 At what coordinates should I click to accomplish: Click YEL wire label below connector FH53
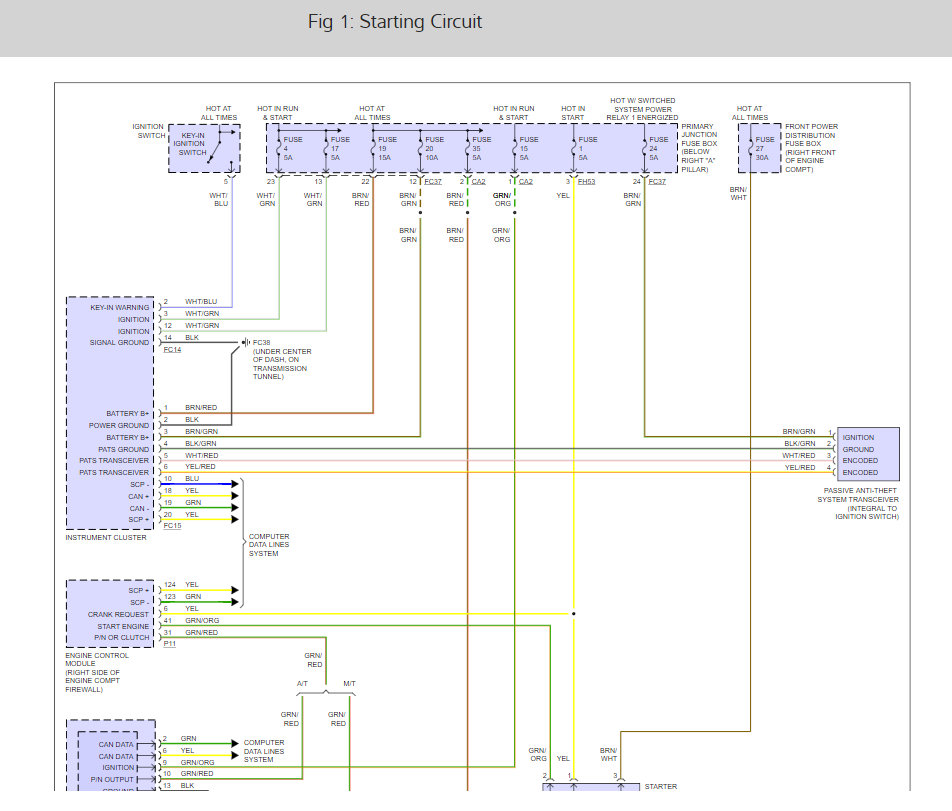pyautogui.click(x=563, y=195)
